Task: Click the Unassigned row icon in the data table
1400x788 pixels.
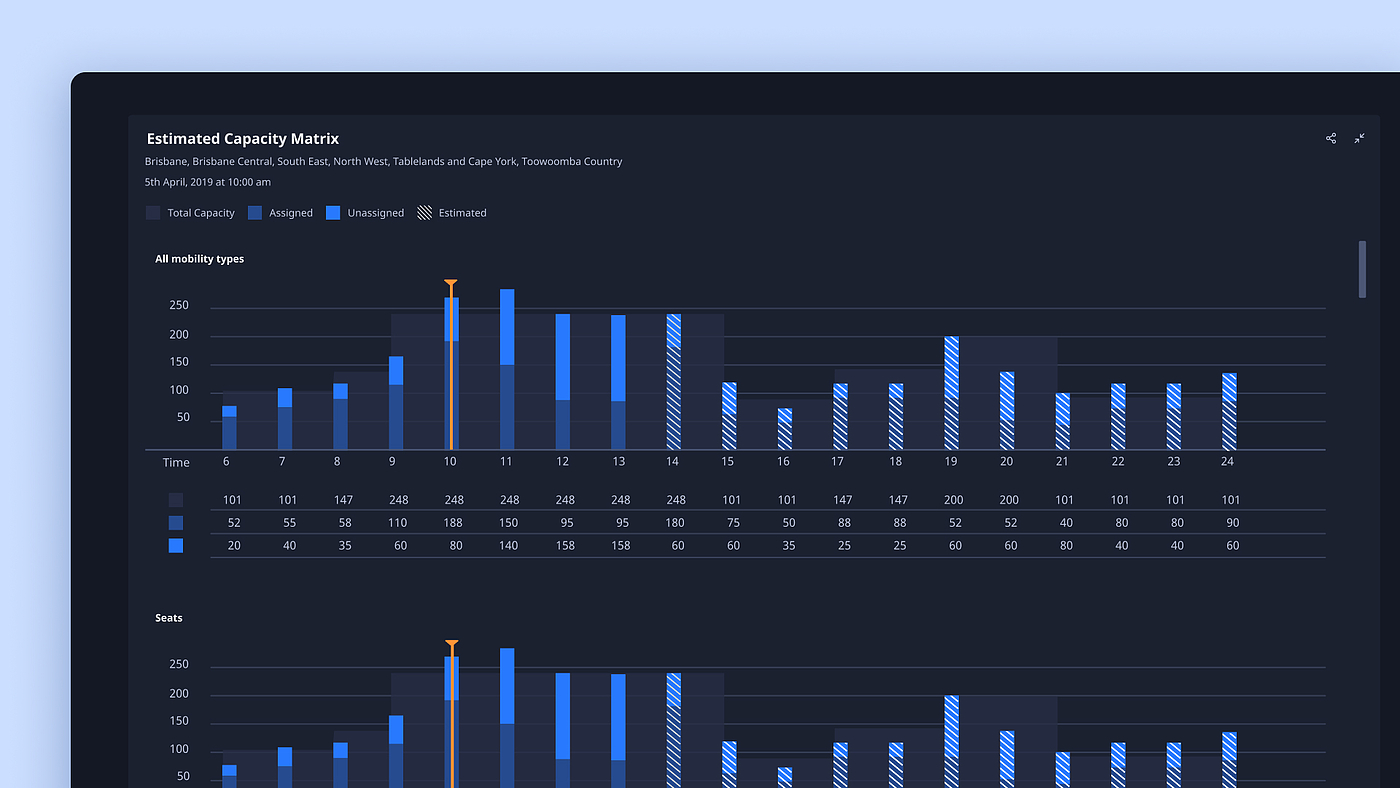Action: 176,546
